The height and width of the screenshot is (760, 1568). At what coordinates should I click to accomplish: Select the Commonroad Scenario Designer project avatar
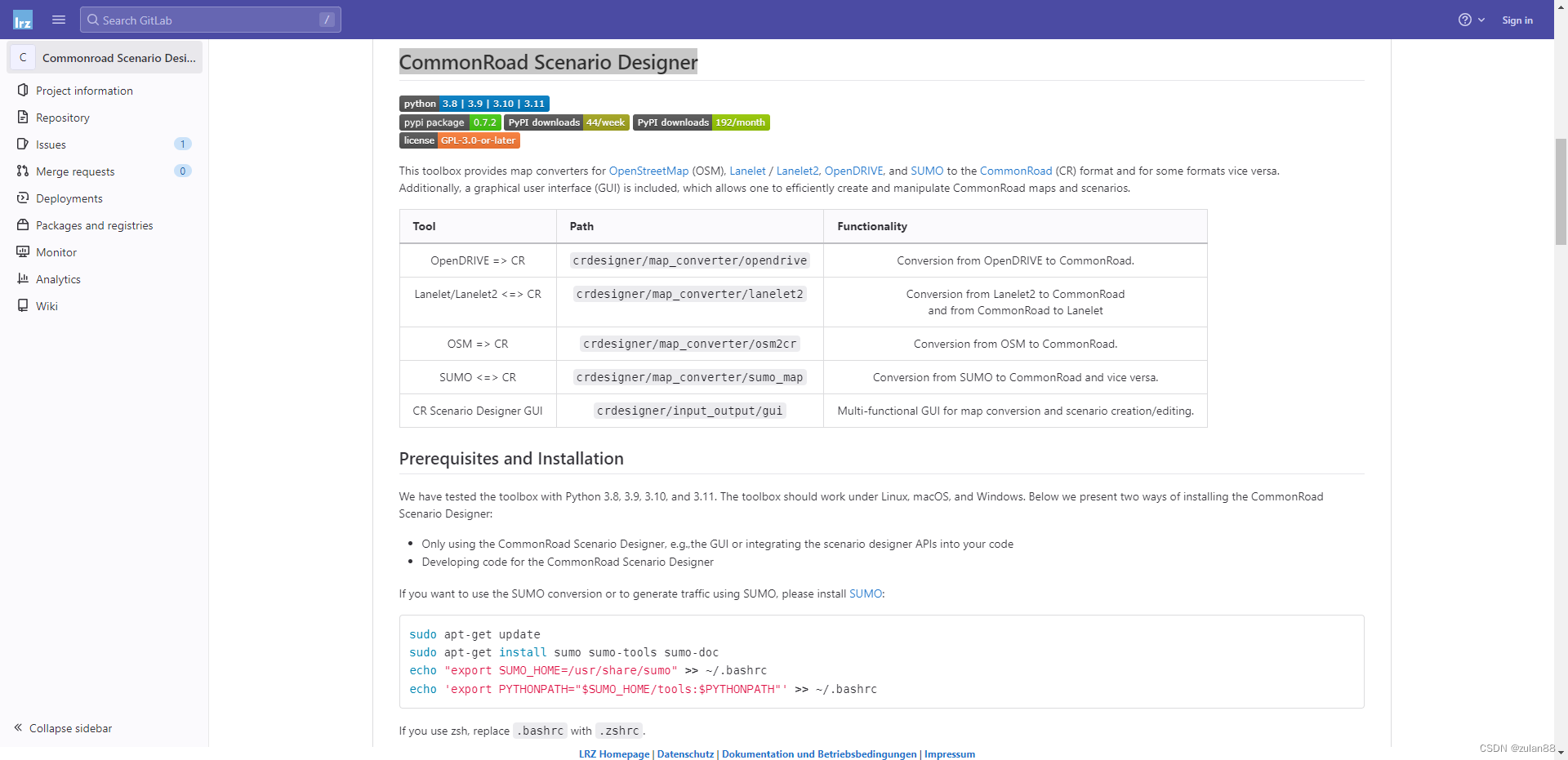click(23, 57)
